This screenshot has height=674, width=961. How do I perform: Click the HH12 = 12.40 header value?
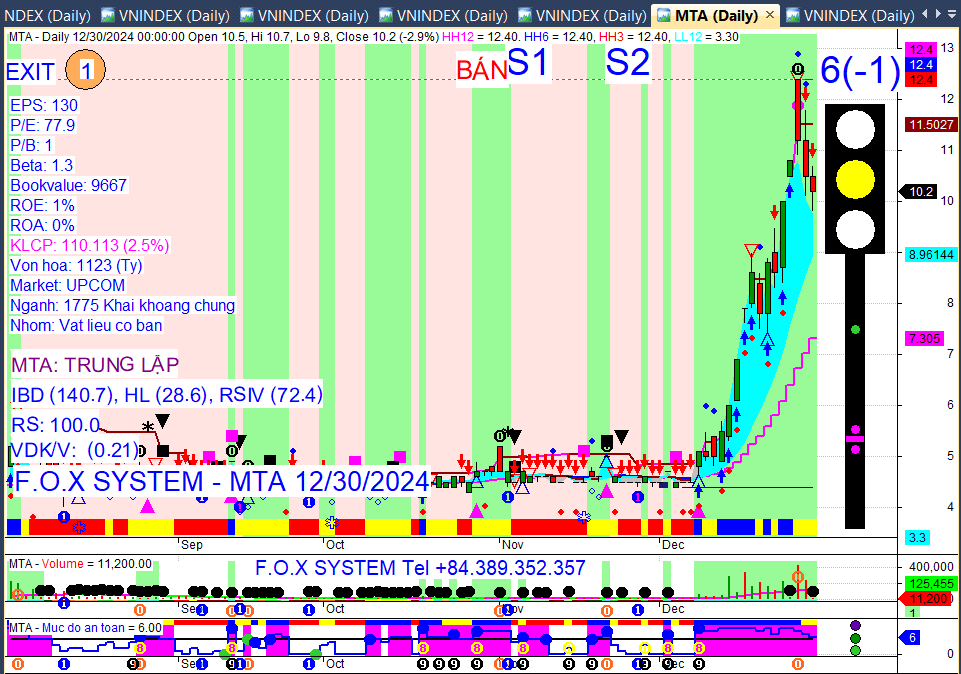[x=481, y=37]
